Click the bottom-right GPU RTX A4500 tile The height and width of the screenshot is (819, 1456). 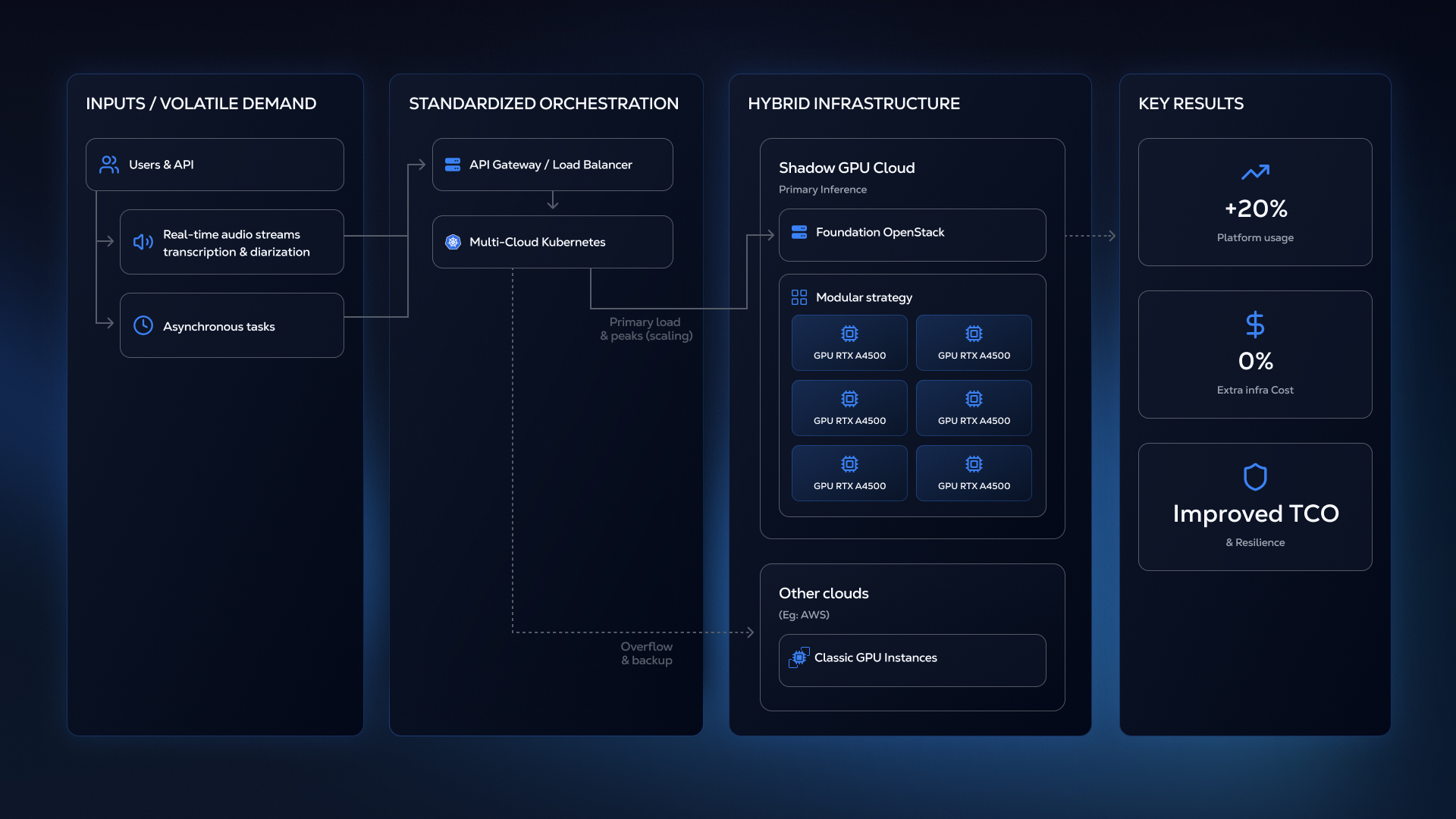[974, 473]
